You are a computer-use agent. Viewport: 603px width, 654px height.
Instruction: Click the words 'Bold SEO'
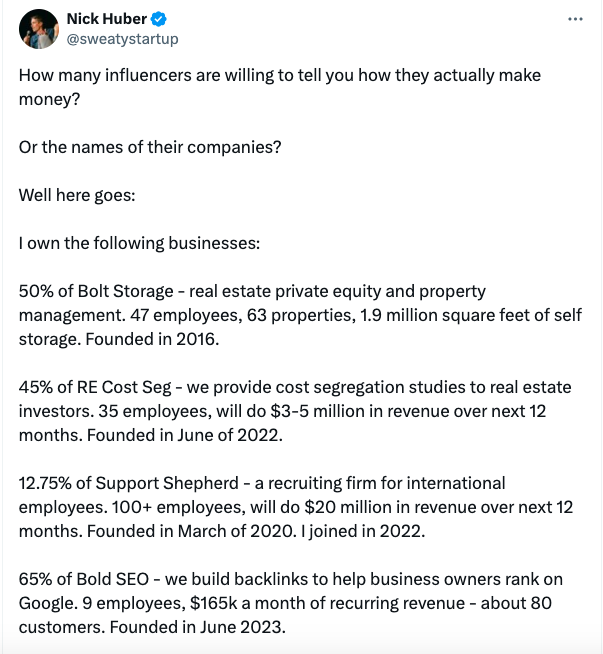(113, 579)
